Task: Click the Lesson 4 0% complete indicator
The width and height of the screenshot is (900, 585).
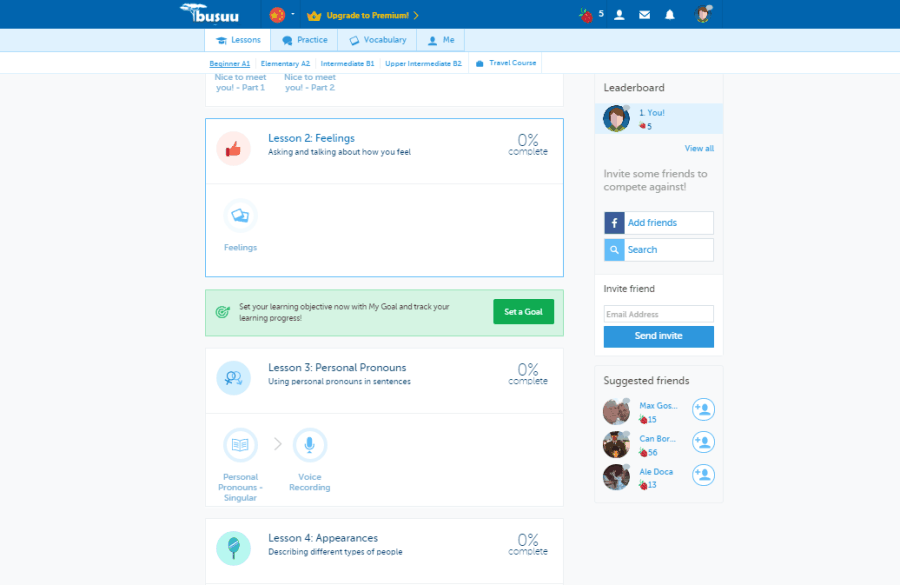Action: coord(528,544)
